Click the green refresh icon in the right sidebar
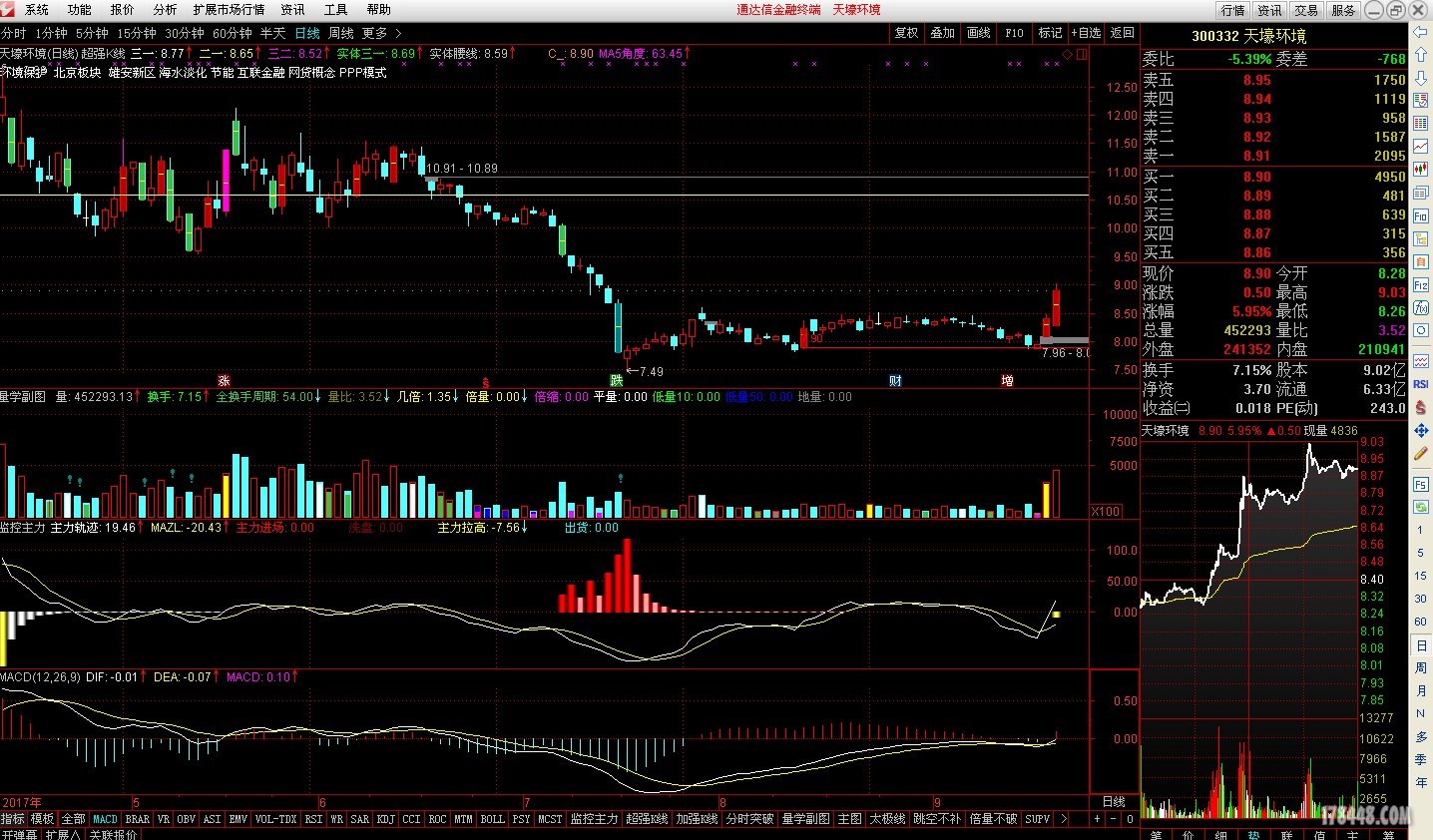The height and width of the screenshot is (840, 1433). pyautogui.click(x=1421, y=507)
